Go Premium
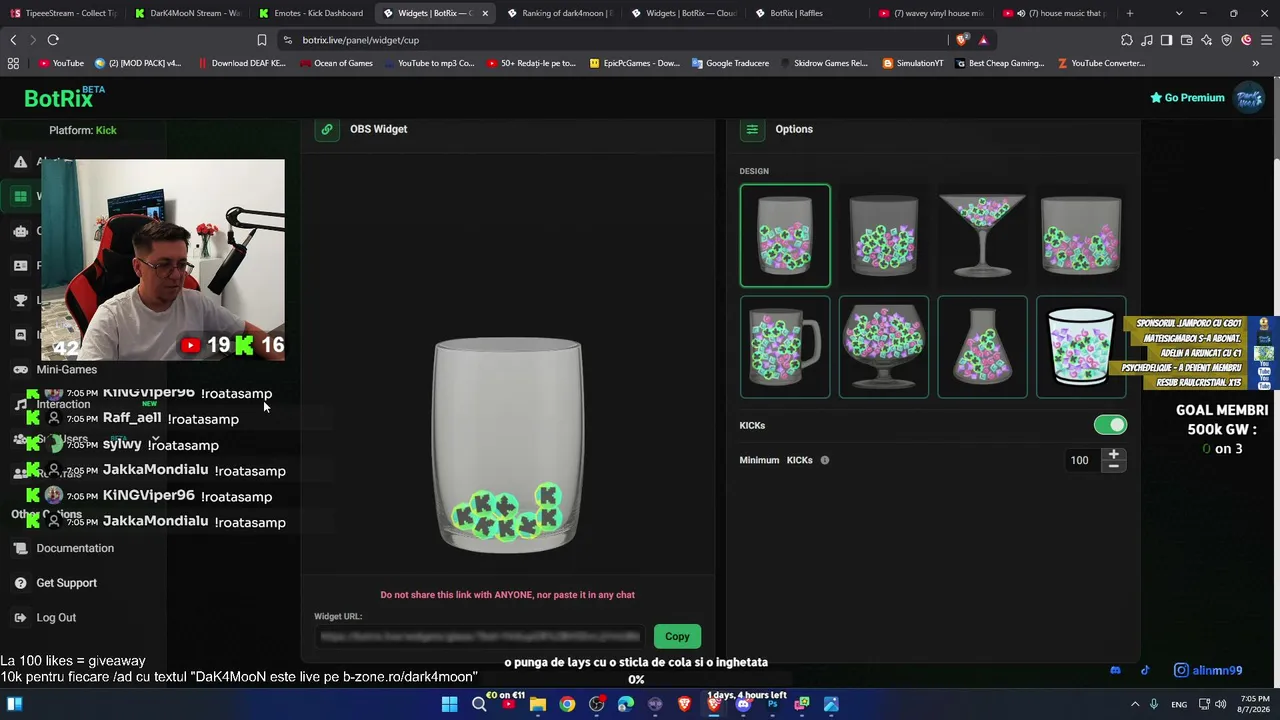The image size is (1280, 720). [1187, 98]
